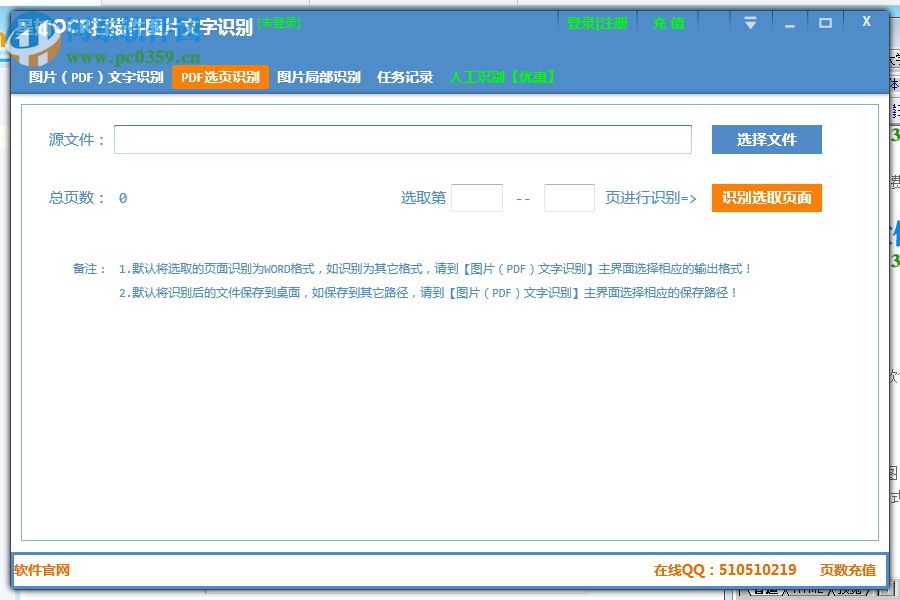
Task: Click the 选择文件 button
Action: (x=766, y=139)
